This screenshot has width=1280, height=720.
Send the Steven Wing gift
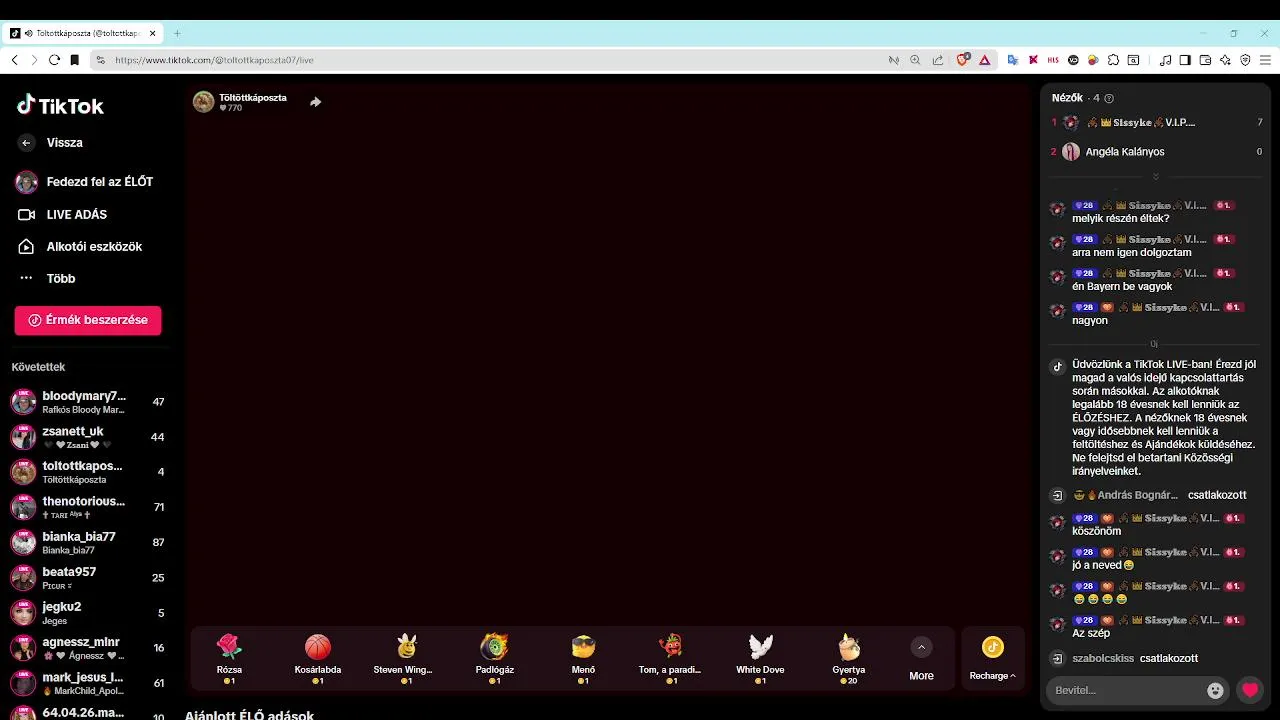click(406, 658)
